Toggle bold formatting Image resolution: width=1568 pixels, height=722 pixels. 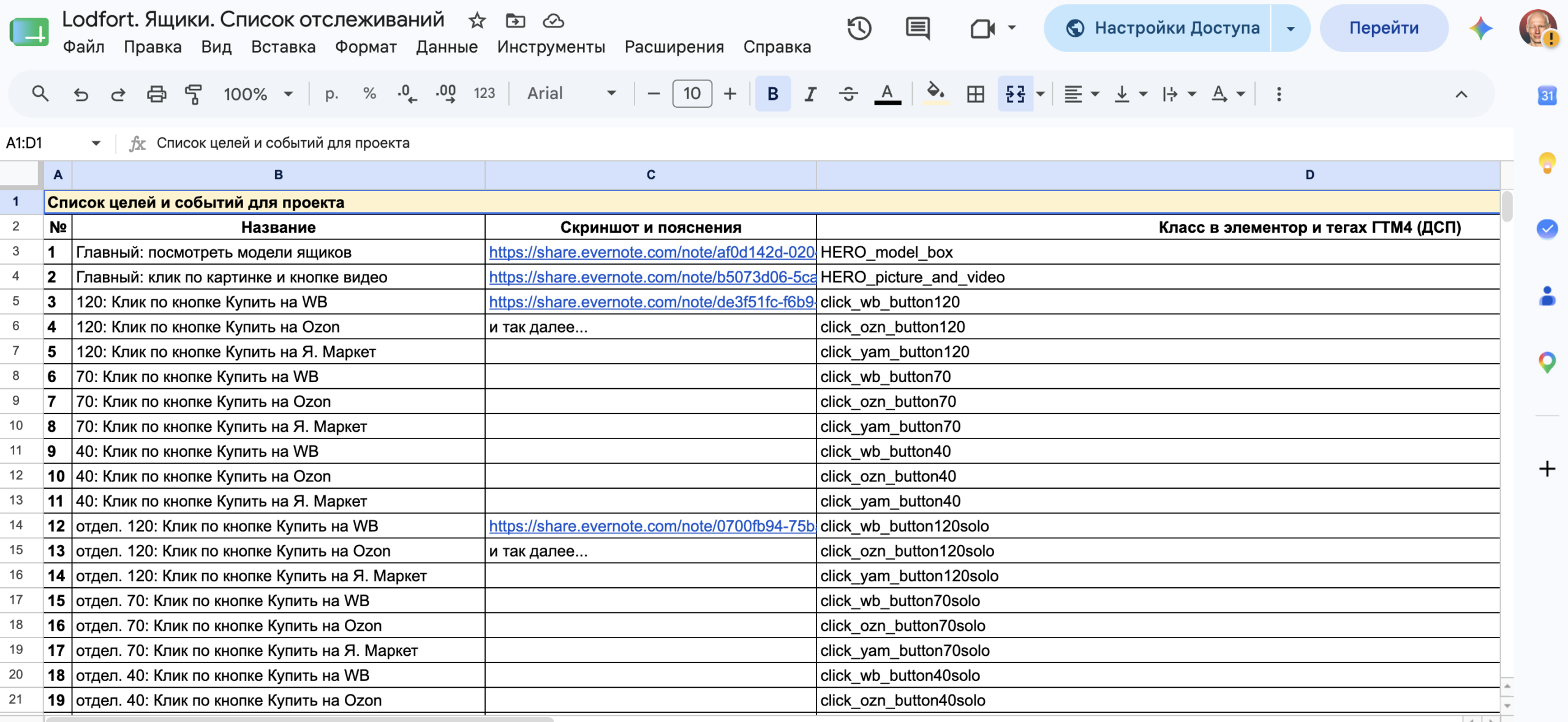(x=773, y=94)
